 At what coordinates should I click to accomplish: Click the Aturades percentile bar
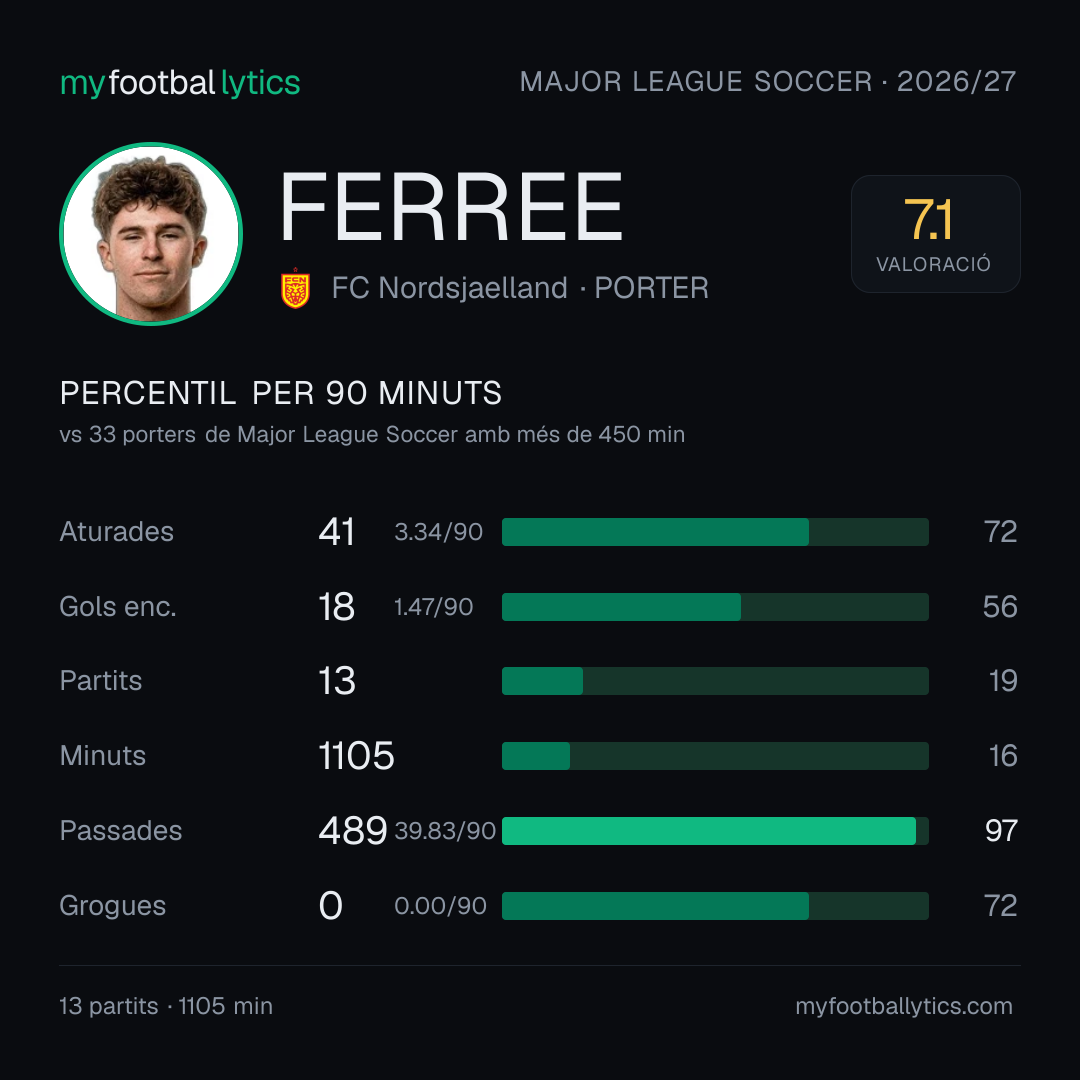pyautogui.click(x=715, y=532)
